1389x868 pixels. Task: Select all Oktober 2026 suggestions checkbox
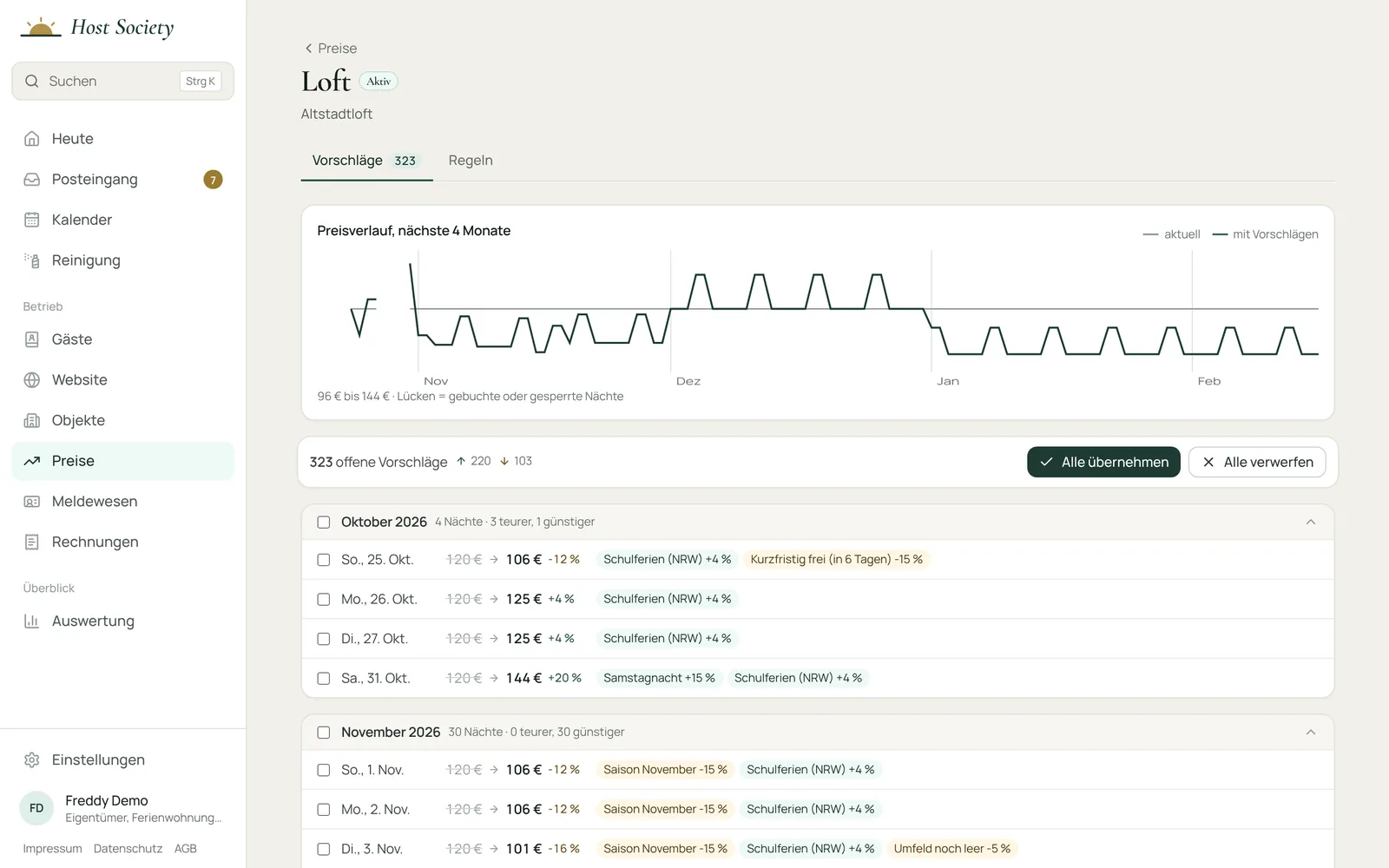pyautogui.click(x=324, y=522)
